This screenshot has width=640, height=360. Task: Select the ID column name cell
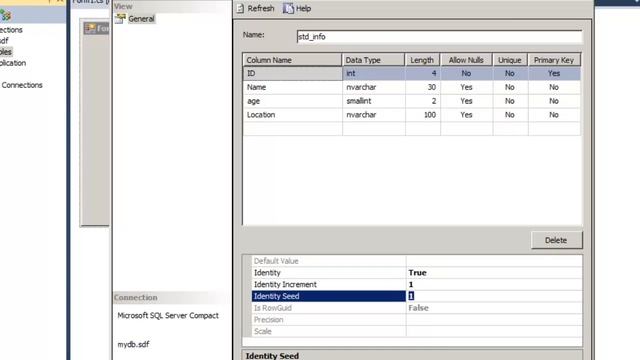pyautogui.click(x=293, y=73)
